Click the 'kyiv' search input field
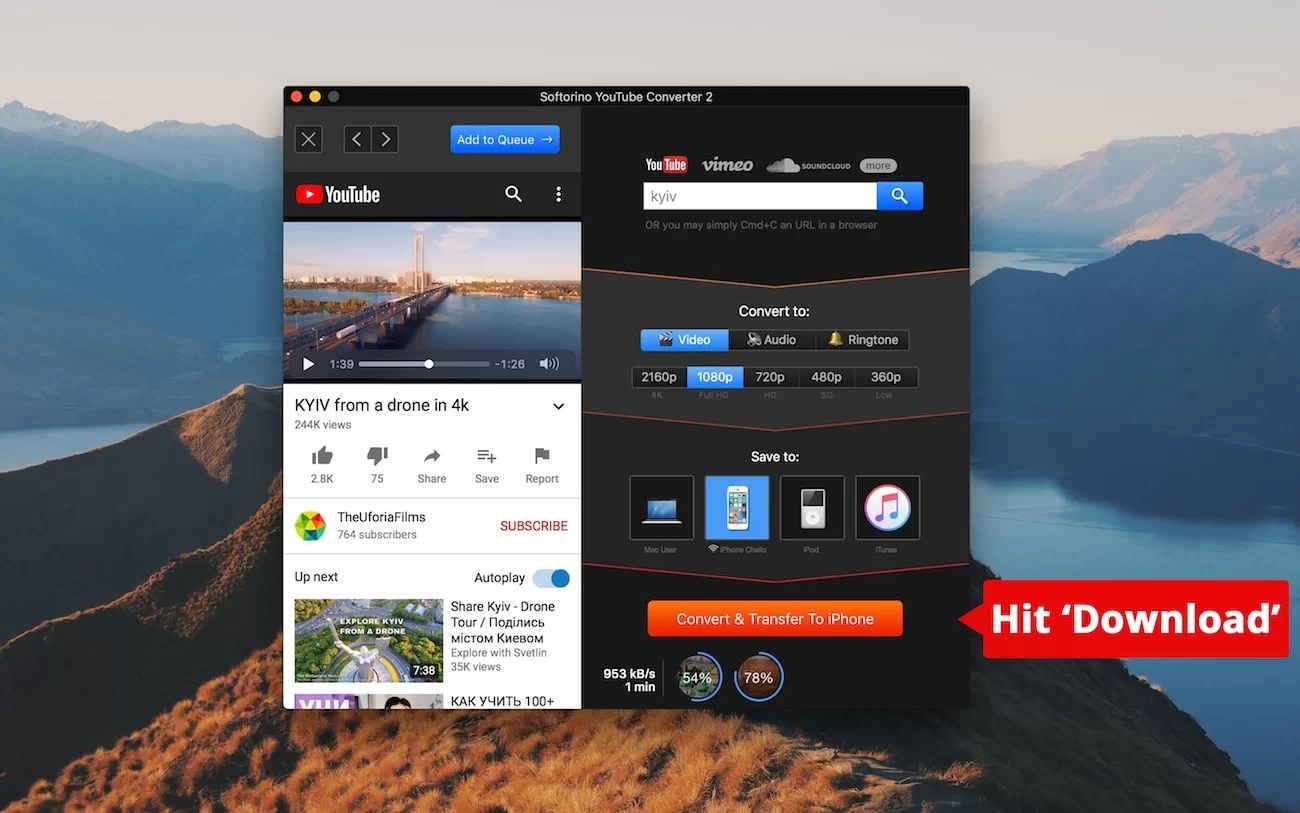 [760, 195]
